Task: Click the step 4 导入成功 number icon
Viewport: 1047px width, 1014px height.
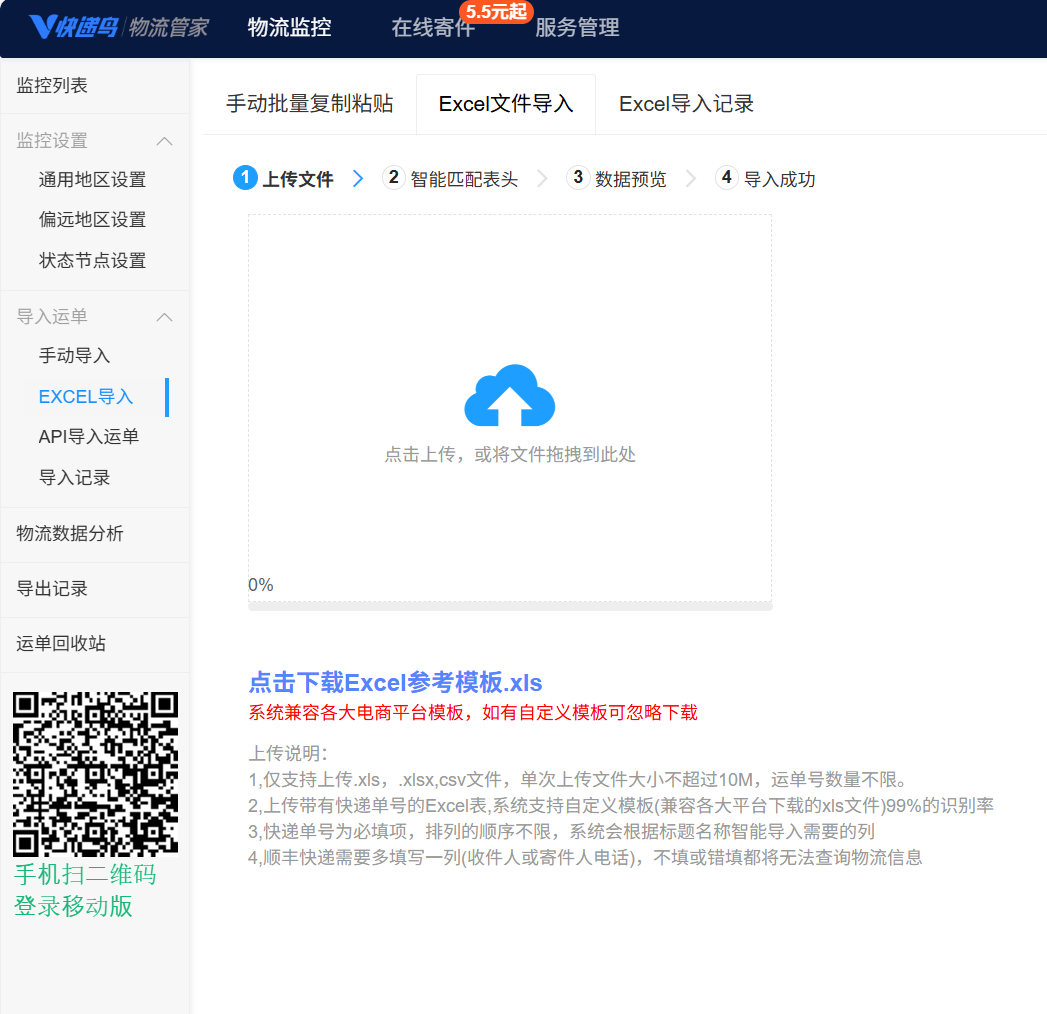Action: click(727, 178)
